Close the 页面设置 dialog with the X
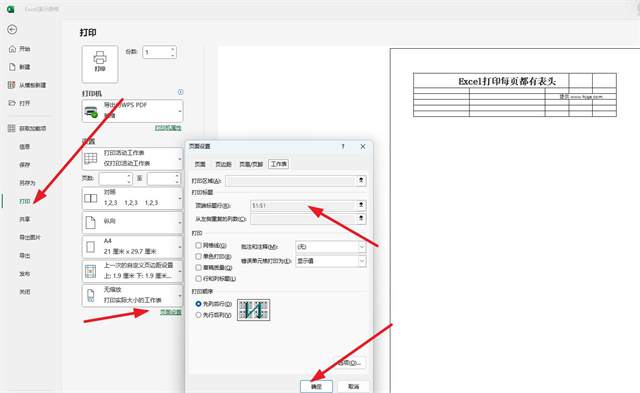The image size is (640, 393). point(363,146)
